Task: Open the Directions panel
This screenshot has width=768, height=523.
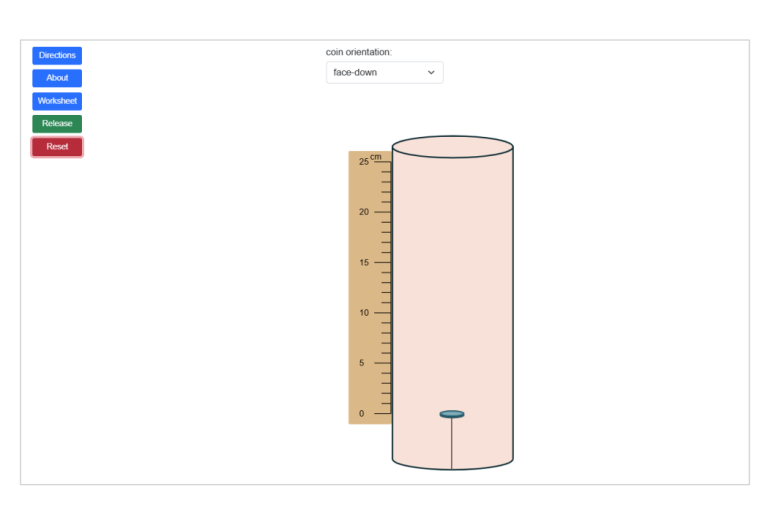Action: [57, 55]
